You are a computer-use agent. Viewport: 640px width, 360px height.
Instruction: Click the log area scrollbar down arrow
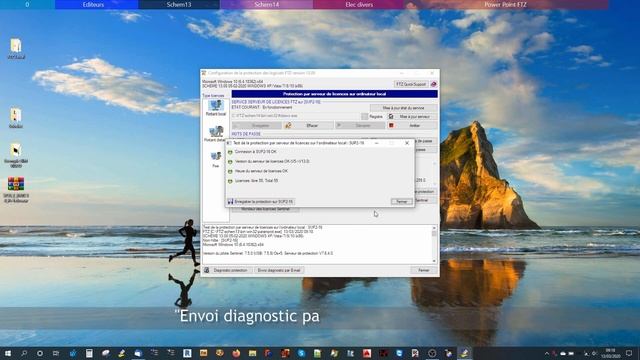[x=434, y=261]
